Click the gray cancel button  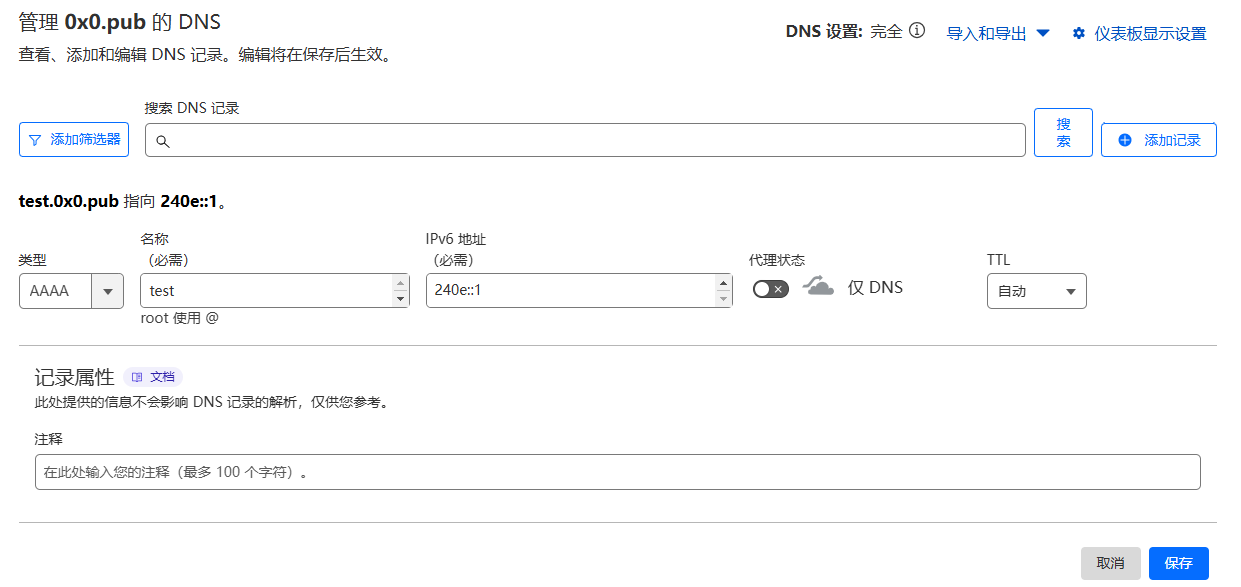point(1111,563)
